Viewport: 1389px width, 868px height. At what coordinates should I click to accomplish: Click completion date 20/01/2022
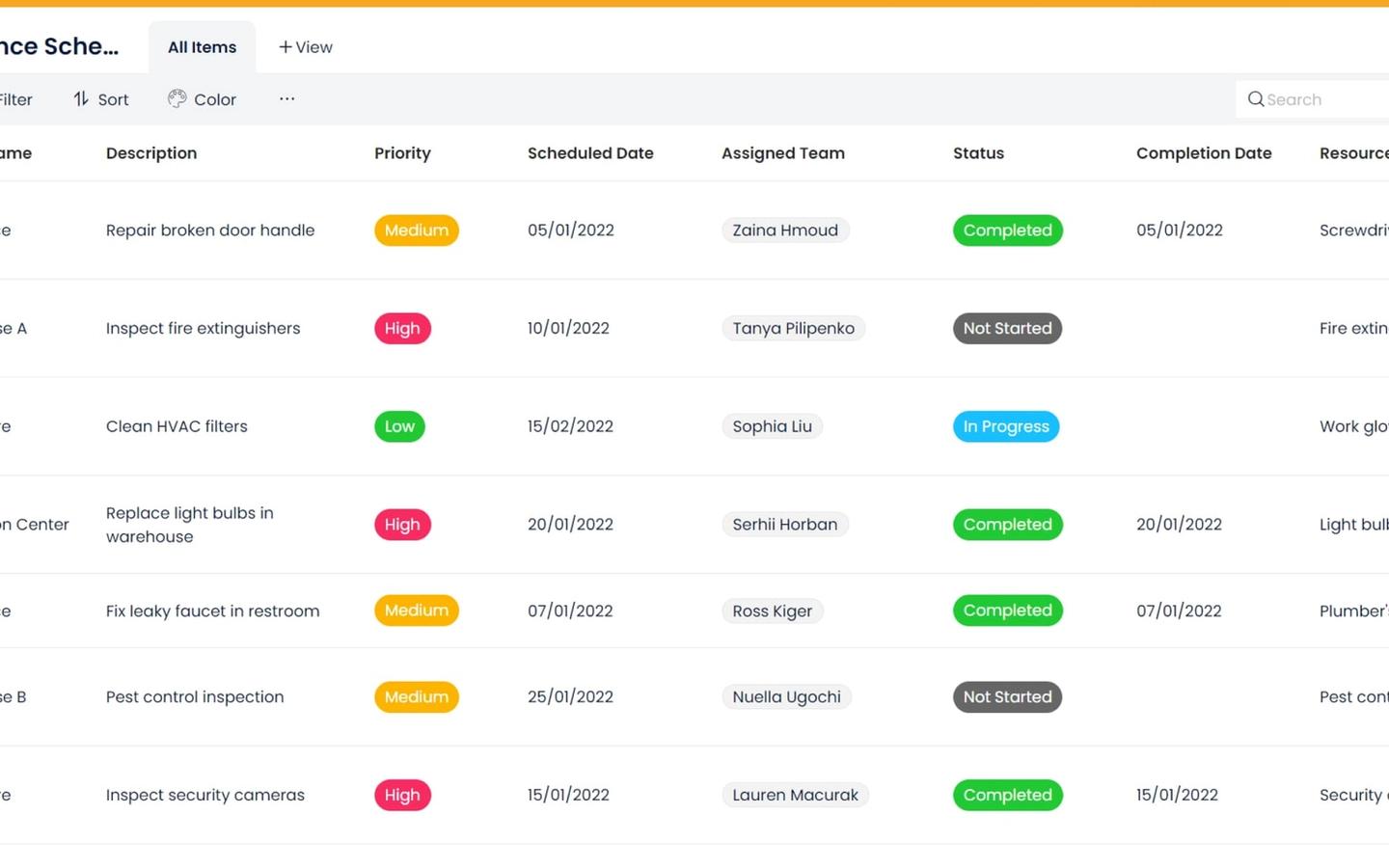[1179, 525]
